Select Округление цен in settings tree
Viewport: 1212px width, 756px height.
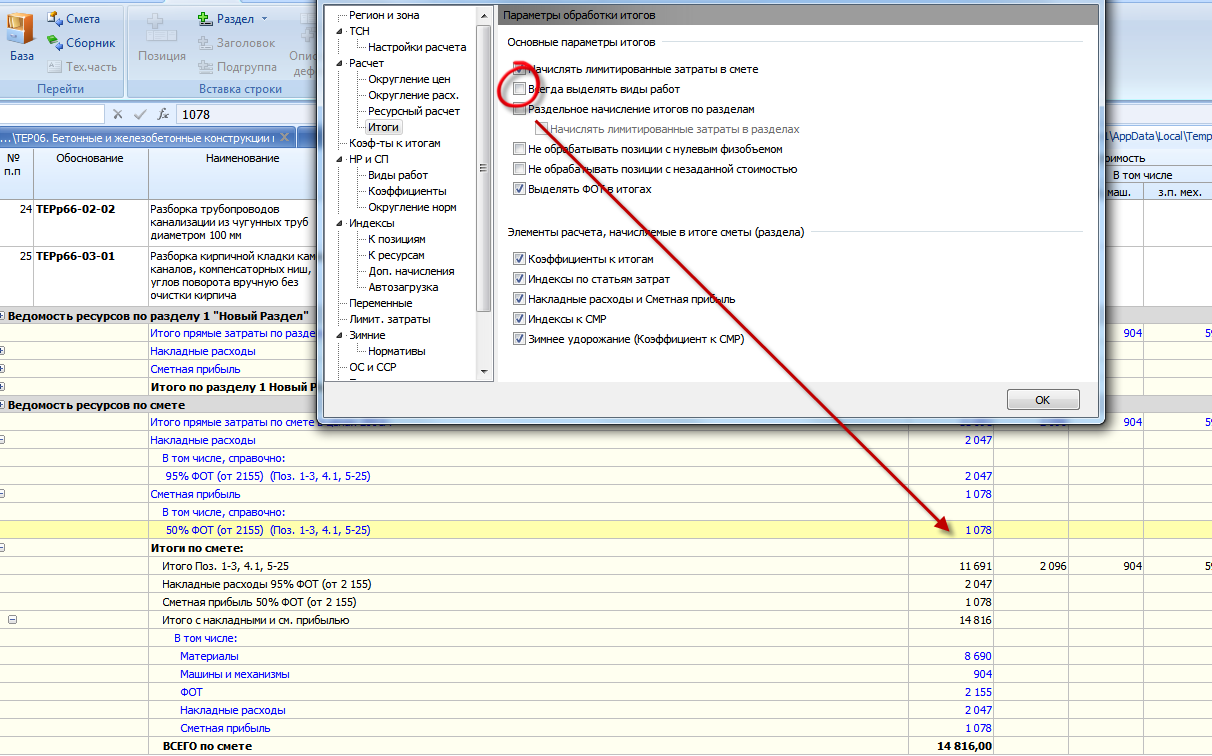point(409,79)
